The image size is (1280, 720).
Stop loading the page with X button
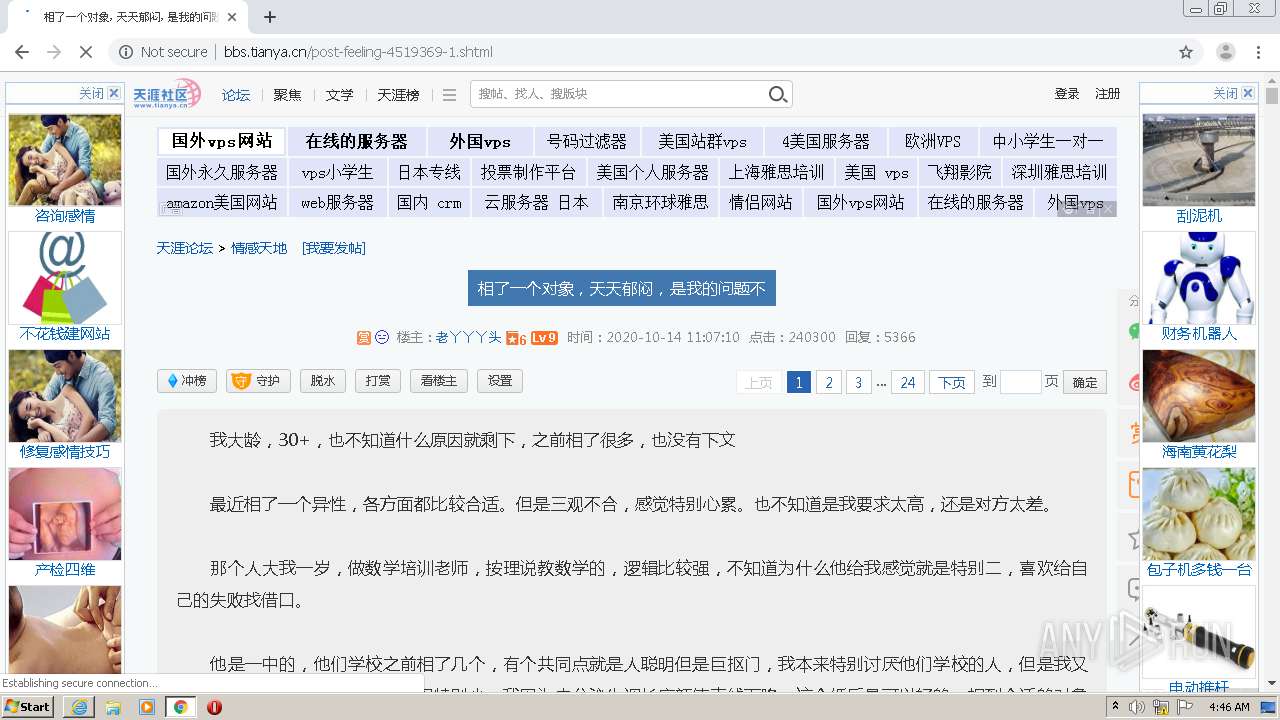click(x=85, y=52)
